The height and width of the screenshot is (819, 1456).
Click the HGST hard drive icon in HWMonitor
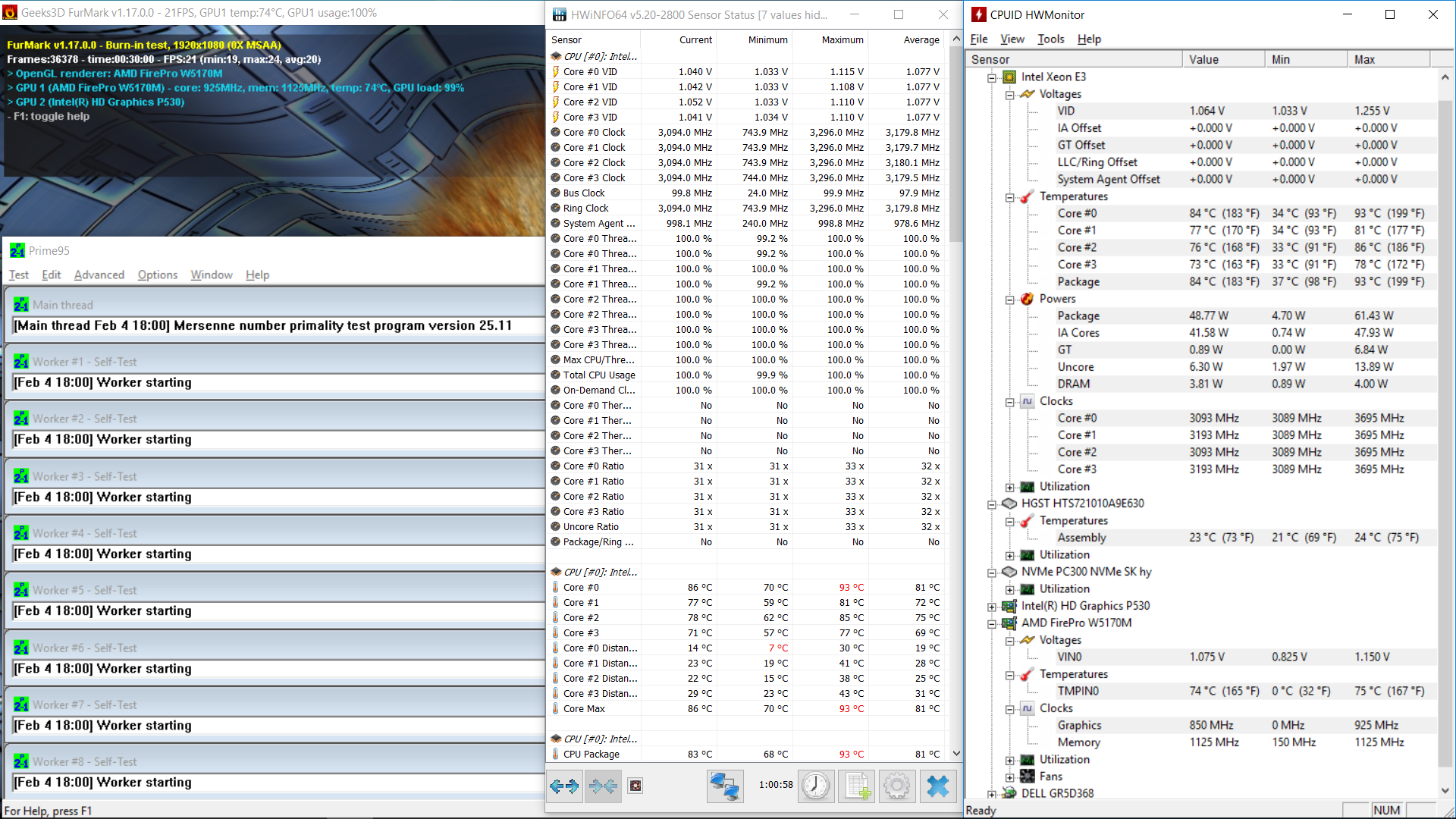click(x=1009, y=504)
